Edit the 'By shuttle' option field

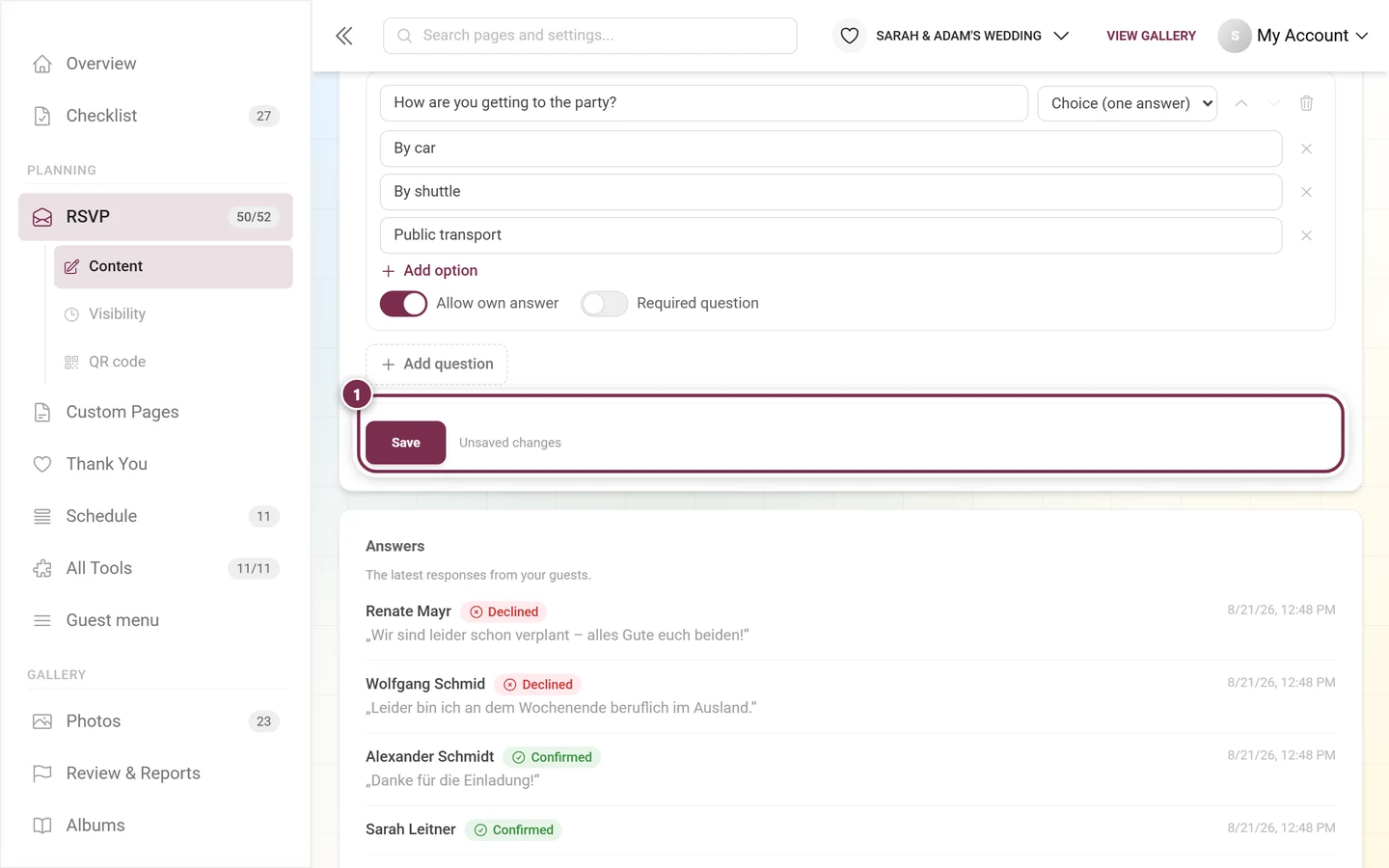831,192
